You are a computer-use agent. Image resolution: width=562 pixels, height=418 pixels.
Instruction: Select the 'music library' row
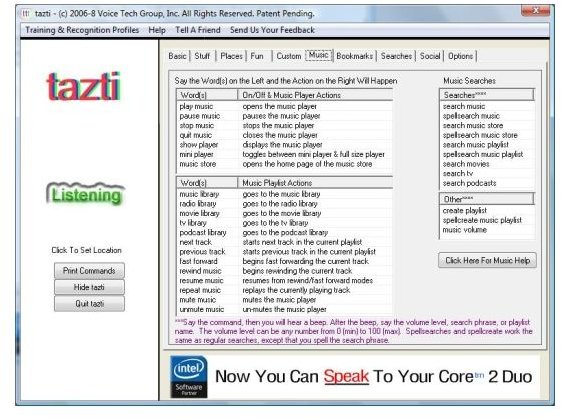(x=285, y=194)
